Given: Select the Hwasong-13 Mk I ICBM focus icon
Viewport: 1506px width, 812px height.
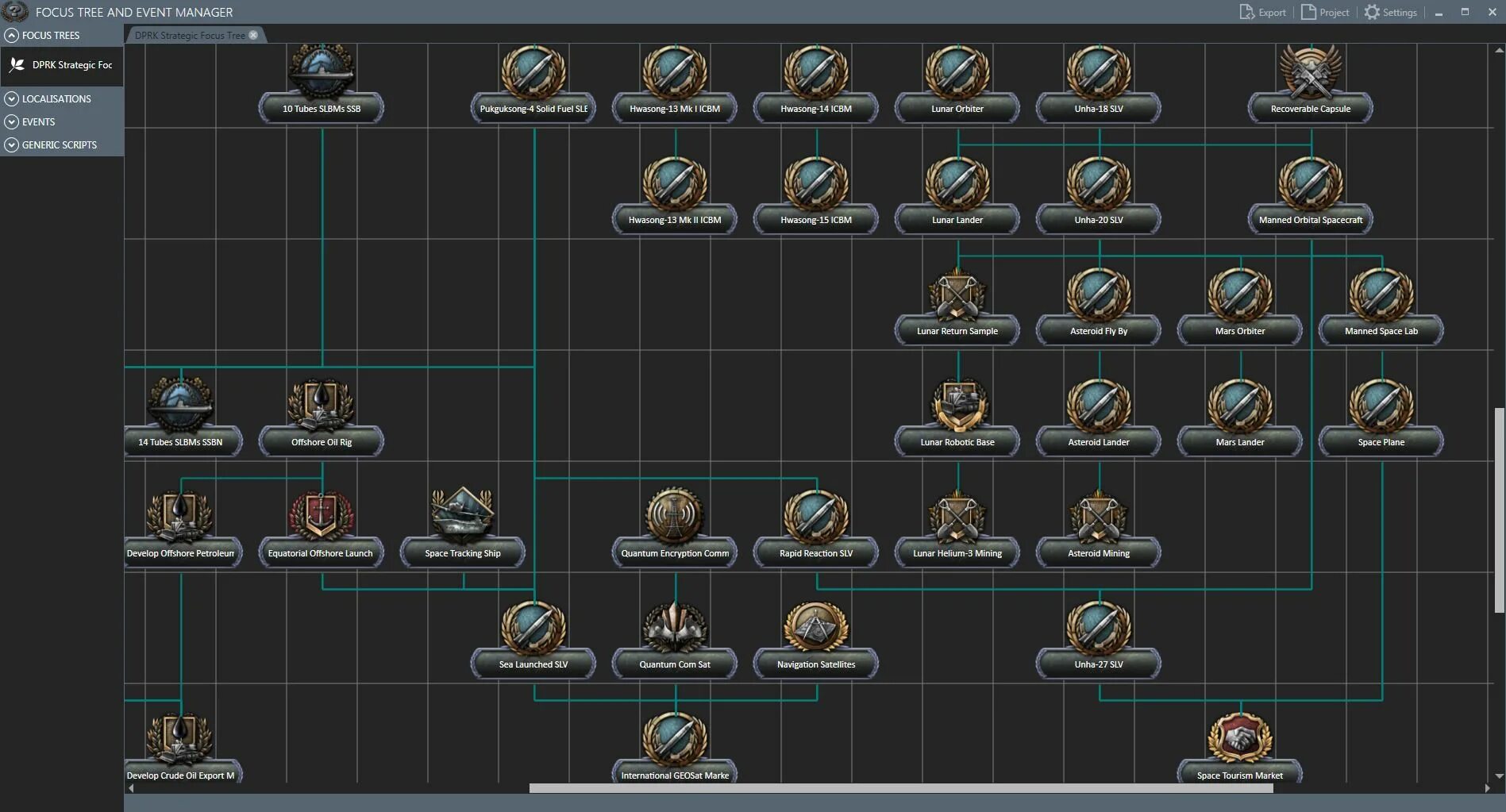Looking at the screenshot, I should [x=675, y=71].
